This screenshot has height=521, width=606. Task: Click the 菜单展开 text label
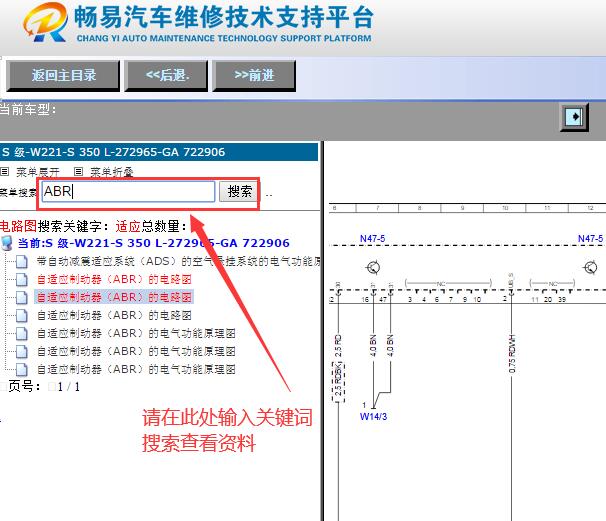point(38,172)
